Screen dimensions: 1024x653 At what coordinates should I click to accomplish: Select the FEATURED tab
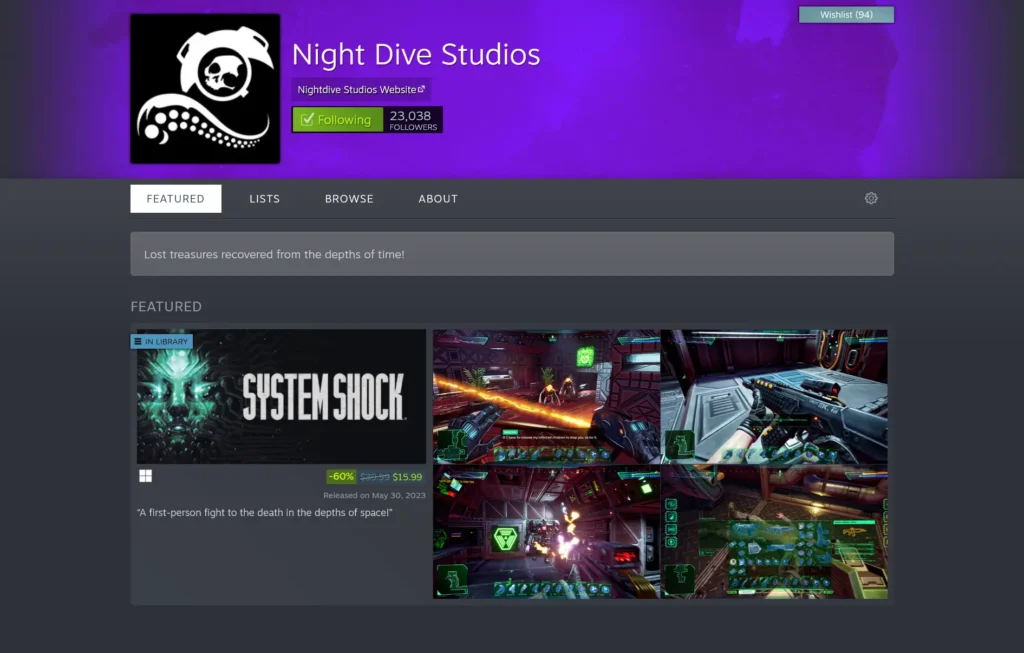[x=176, y=199]
